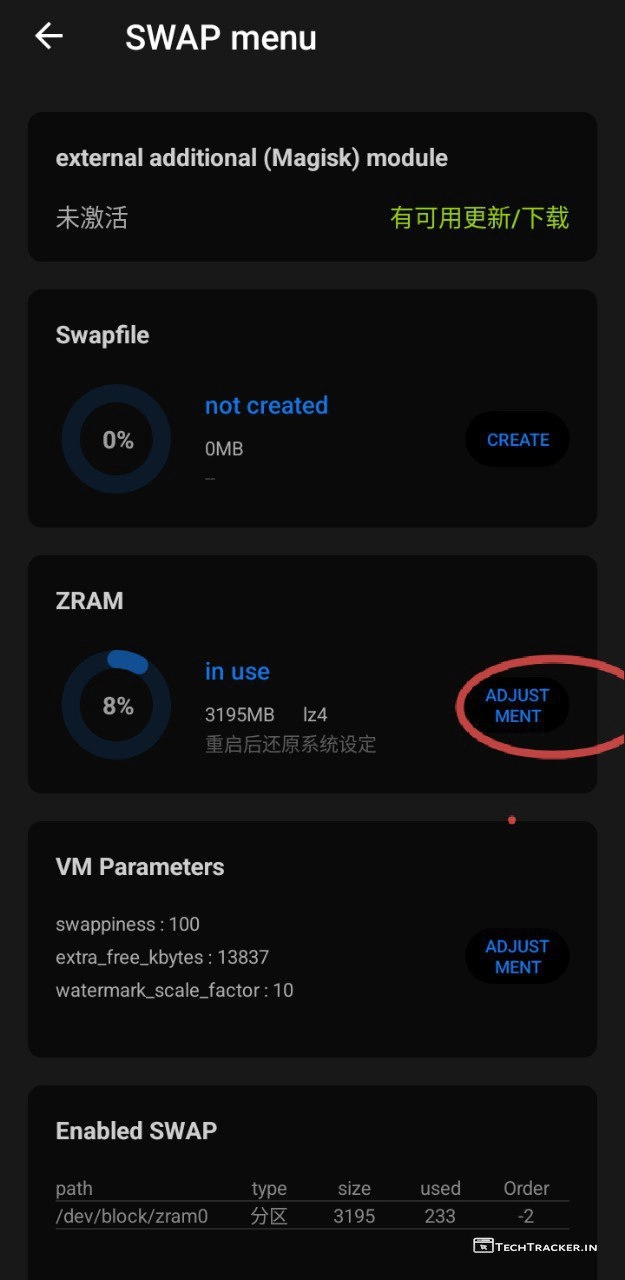Tap the Swapfile 0% circular usage indicator
The image size is (625, 1280).
(x=117, y=440)
